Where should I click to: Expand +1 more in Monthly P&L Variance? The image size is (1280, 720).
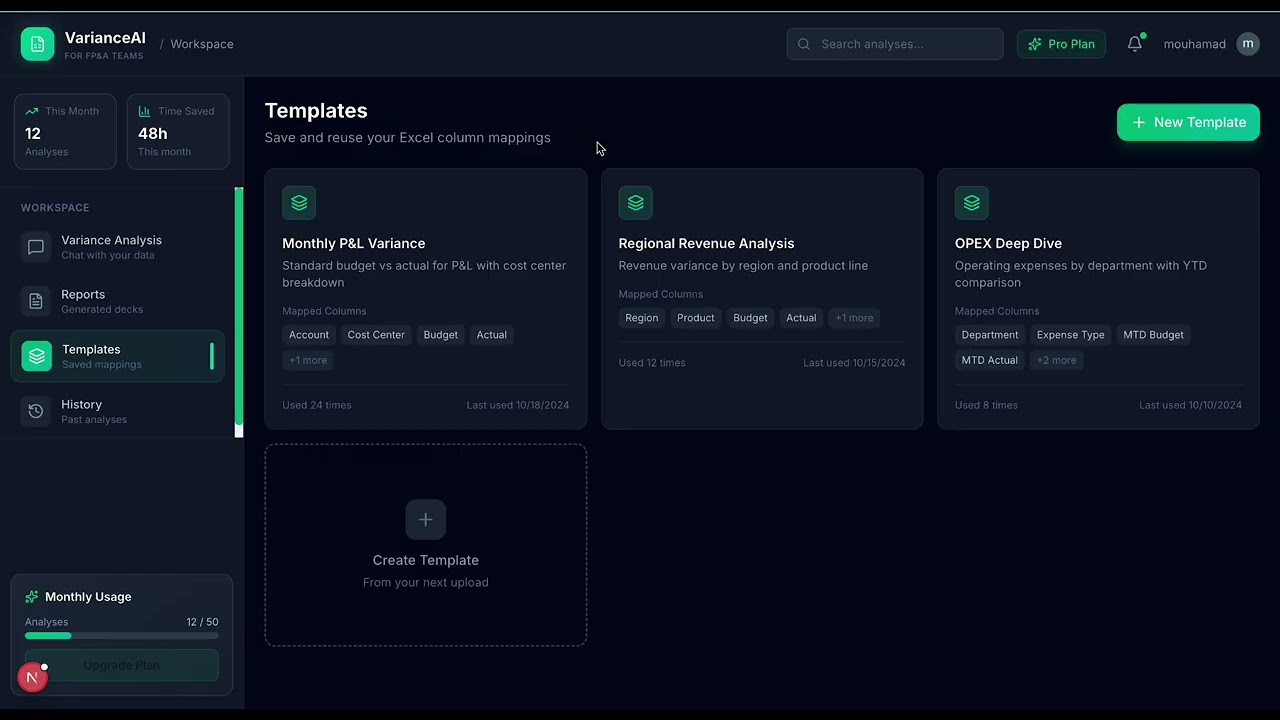(308, 360)
